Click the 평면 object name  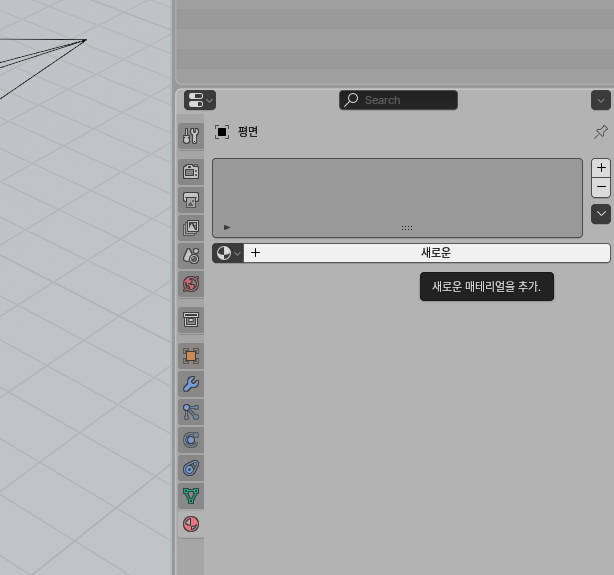pyautogui.click(x=248, y=132)
